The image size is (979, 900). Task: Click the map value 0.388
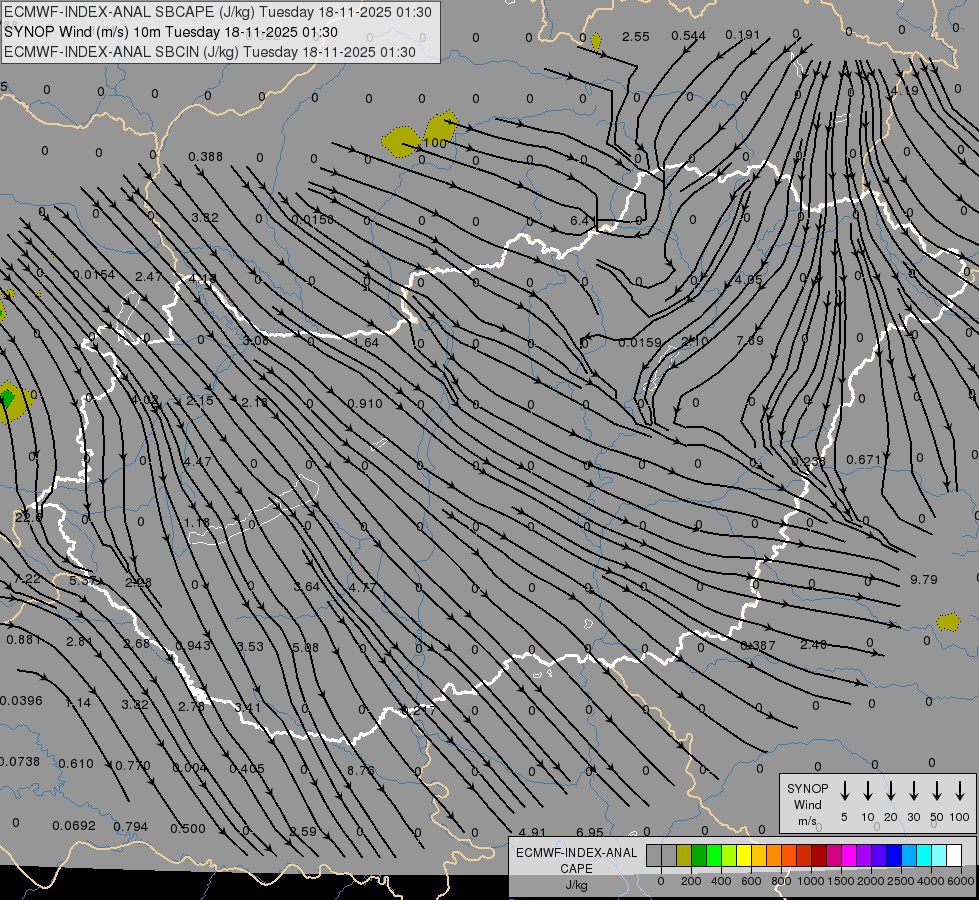205,156
